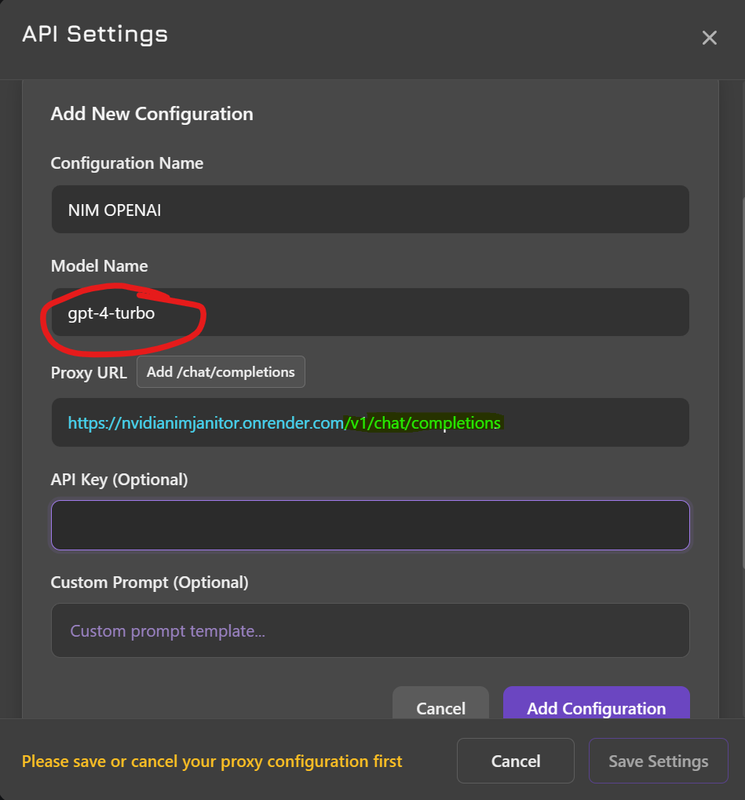Click the vertical scrollbar of the settings panel
Screen dimensions: 745x800
click(743, 383)
